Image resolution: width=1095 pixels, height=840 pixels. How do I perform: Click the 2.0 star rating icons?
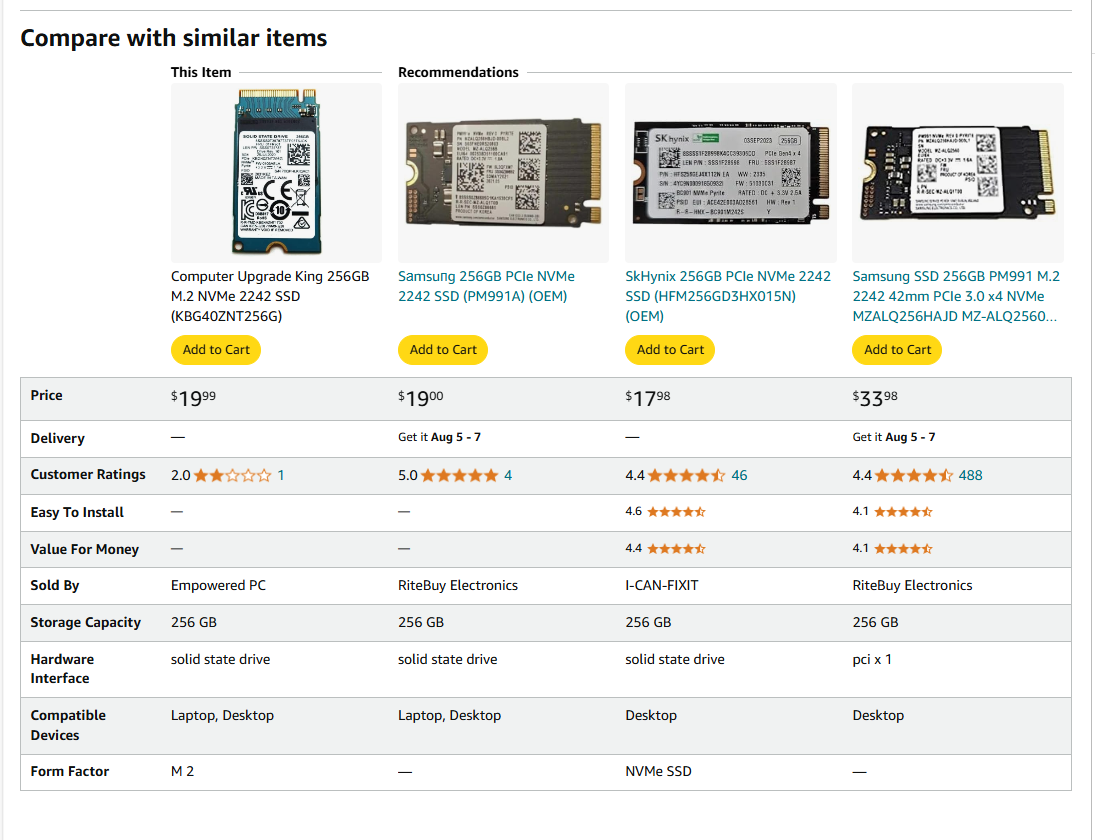233,476
